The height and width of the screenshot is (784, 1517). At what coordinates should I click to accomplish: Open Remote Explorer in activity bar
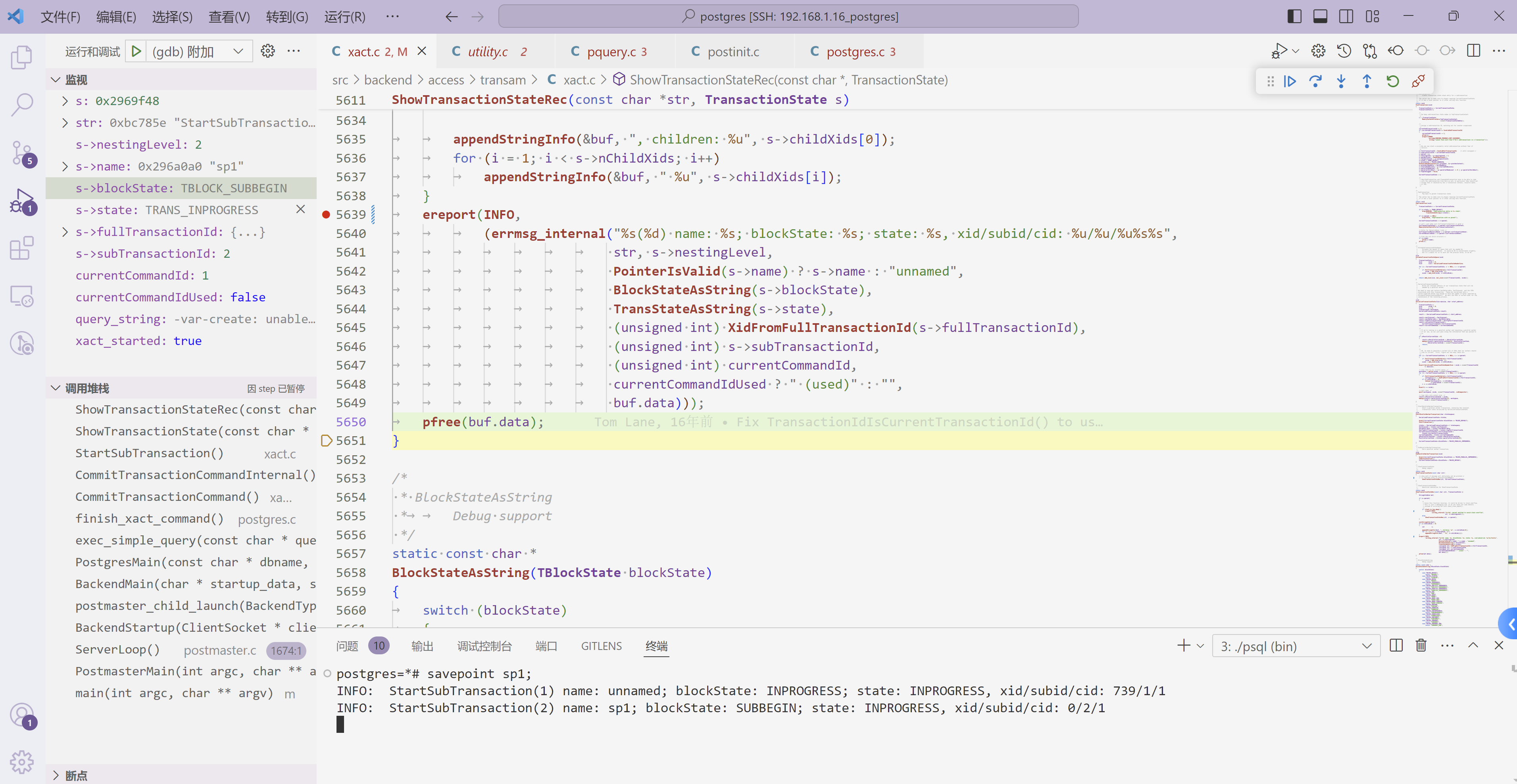click(x=22, y=296)
